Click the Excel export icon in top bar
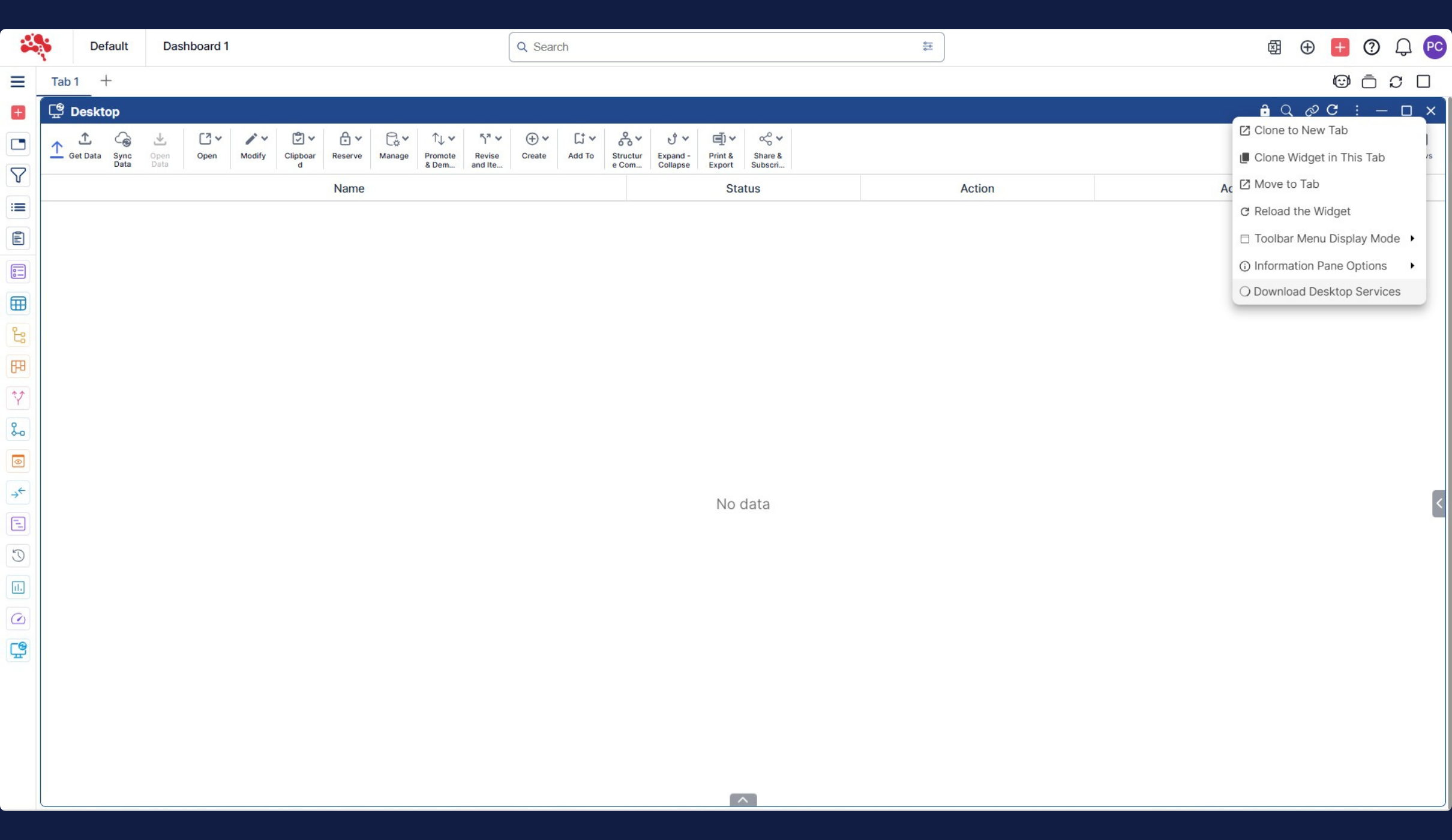1452x840 pixels. point(1274,47)
